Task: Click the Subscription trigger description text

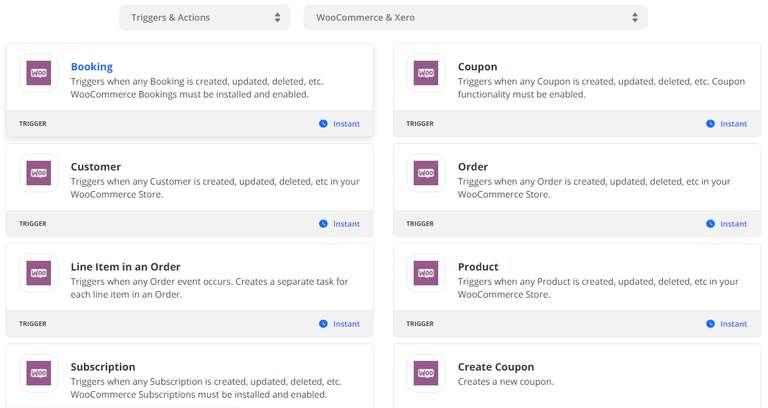Action: pos(206,388)
